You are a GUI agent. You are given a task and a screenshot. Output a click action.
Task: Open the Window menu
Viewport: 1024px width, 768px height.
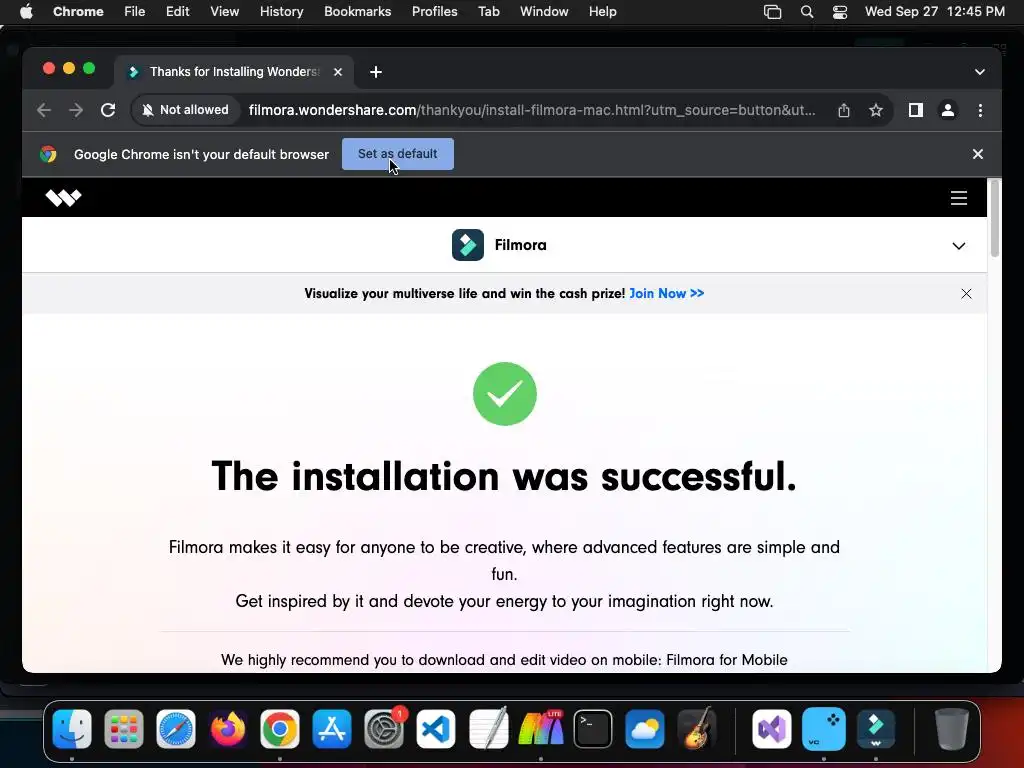click(544, 12)
